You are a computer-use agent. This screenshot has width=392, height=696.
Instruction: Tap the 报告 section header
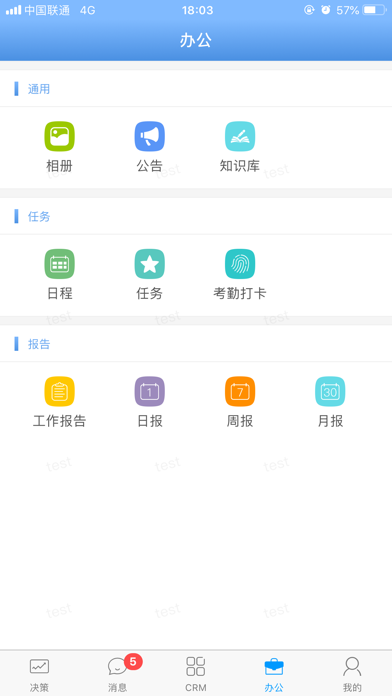(x=39, y=344)
